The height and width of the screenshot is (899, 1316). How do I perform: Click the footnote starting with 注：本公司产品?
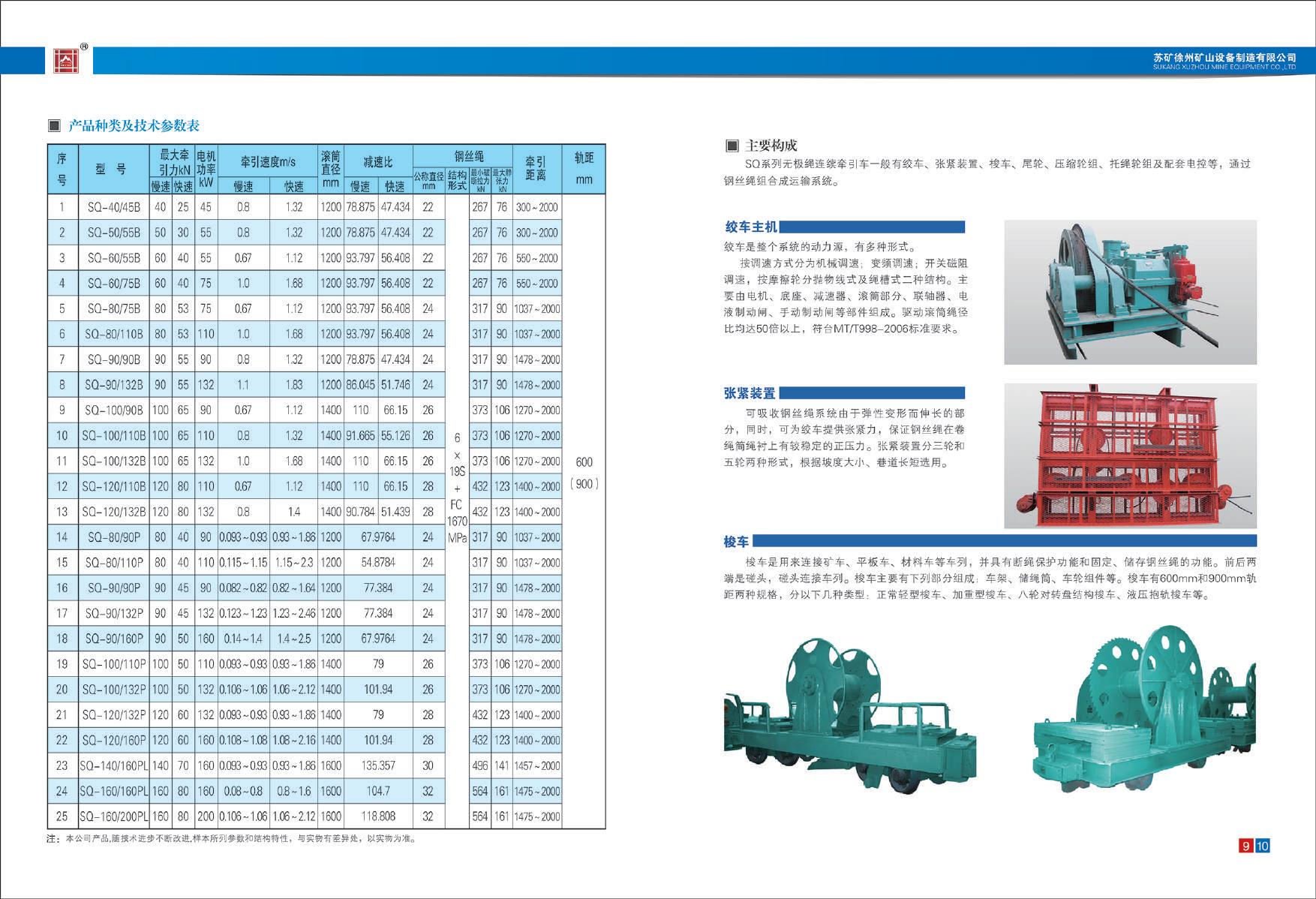click(231, 839)
